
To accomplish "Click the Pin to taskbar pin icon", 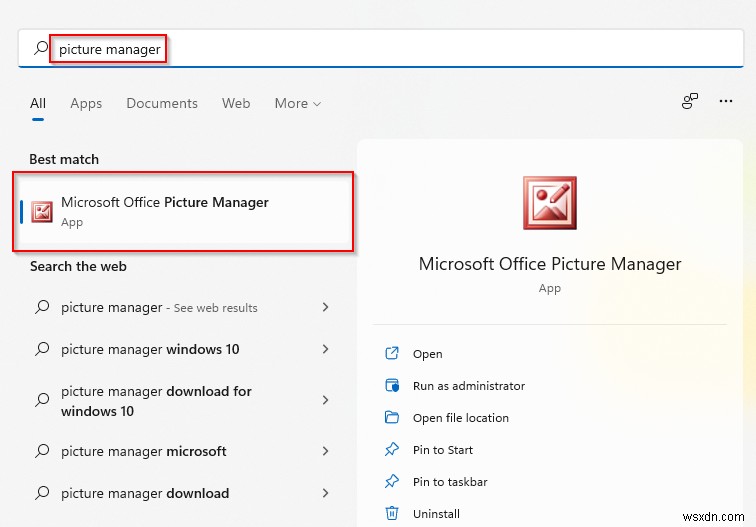I will (x=392, y=482).
